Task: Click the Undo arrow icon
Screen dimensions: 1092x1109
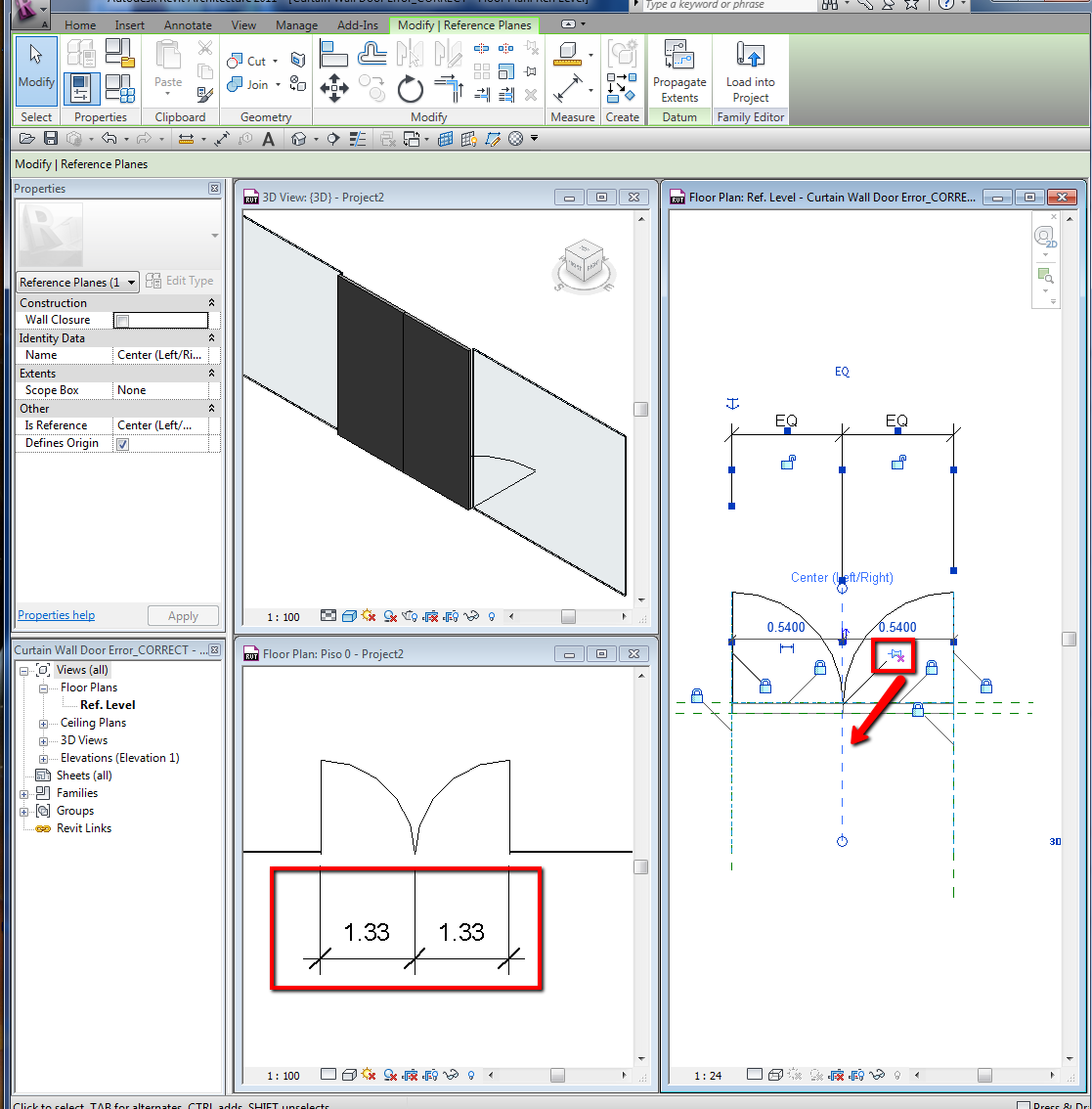Action: point(109,139)
